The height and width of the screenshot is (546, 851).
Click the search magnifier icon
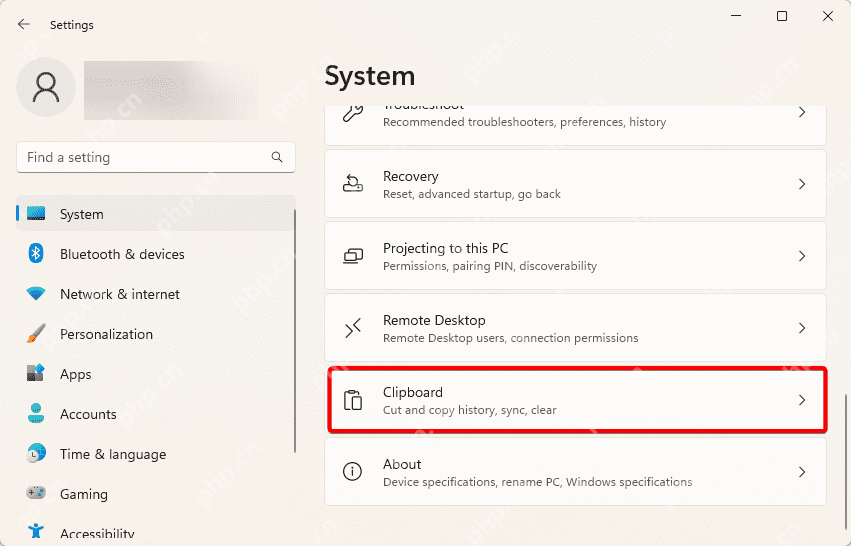click(277, 157)
